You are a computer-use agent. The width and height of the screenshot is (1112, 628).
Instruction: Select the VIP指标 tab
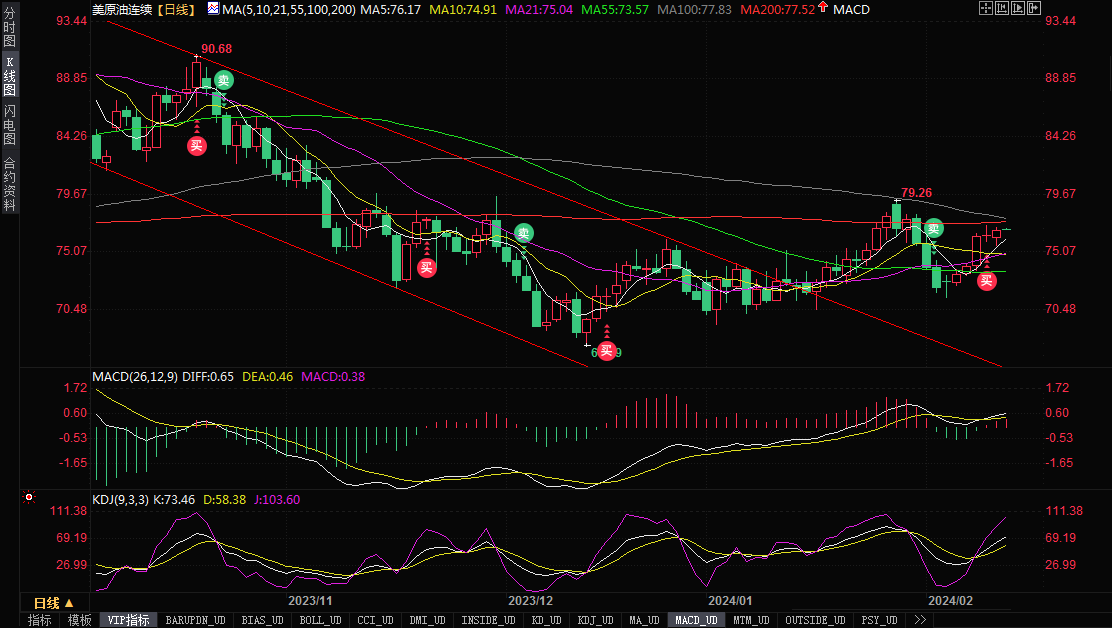[x=128, y=620]
